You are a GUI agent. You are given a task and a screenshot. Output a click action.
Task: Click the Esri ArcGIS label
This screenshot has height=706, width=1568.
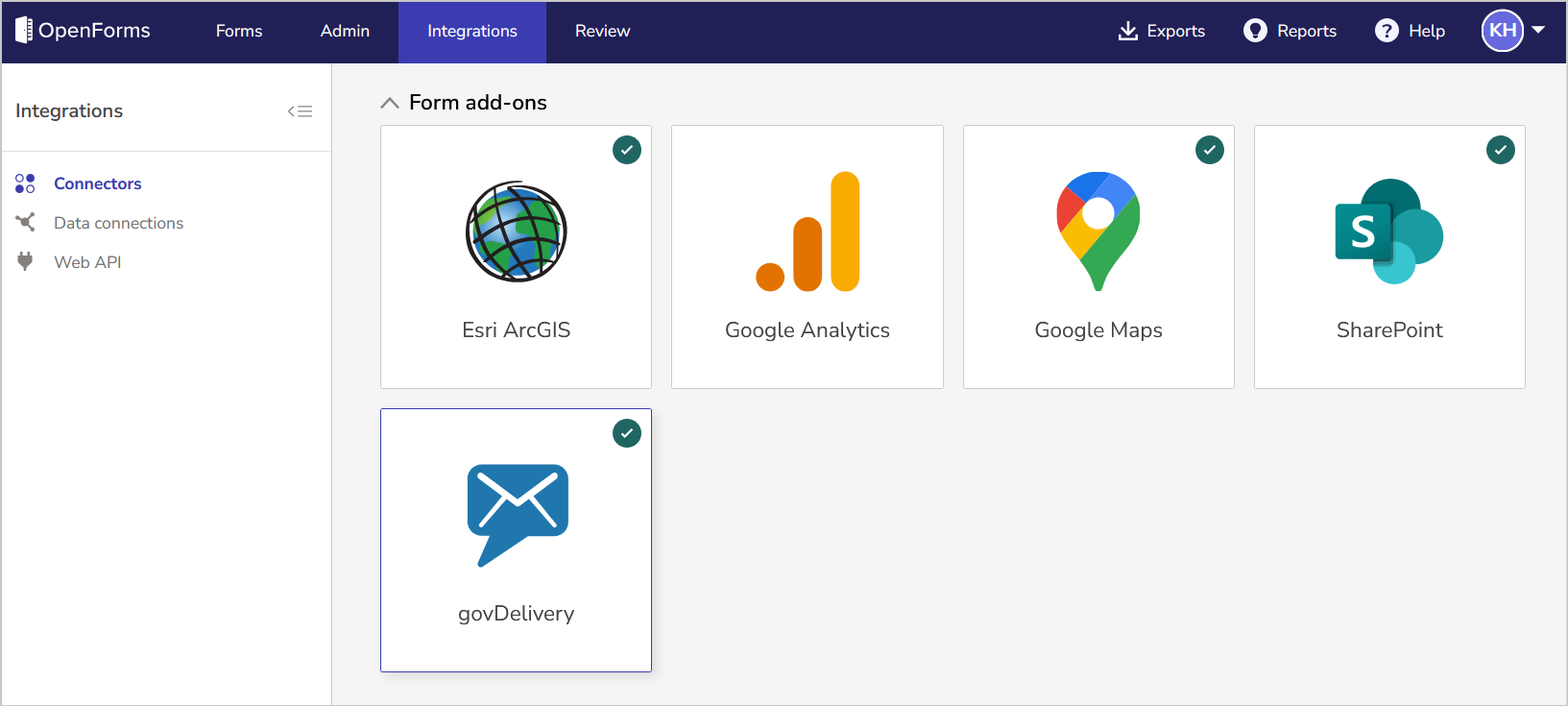pyautogui.click(x=517, y=329)
